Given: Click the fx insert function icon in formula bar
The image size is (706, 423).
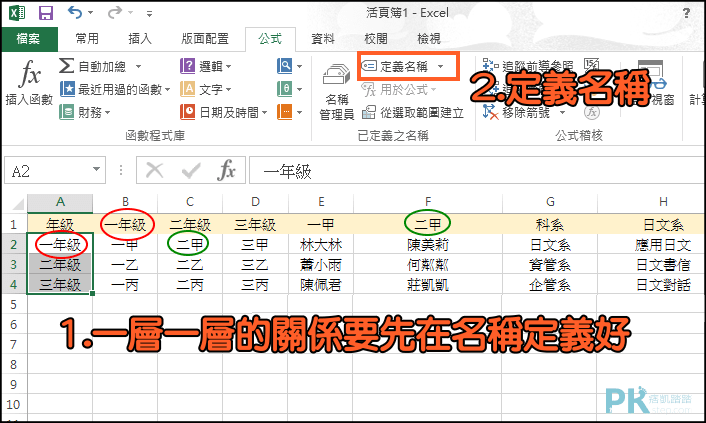Looking at the screenshot, I should coord(226,170).
